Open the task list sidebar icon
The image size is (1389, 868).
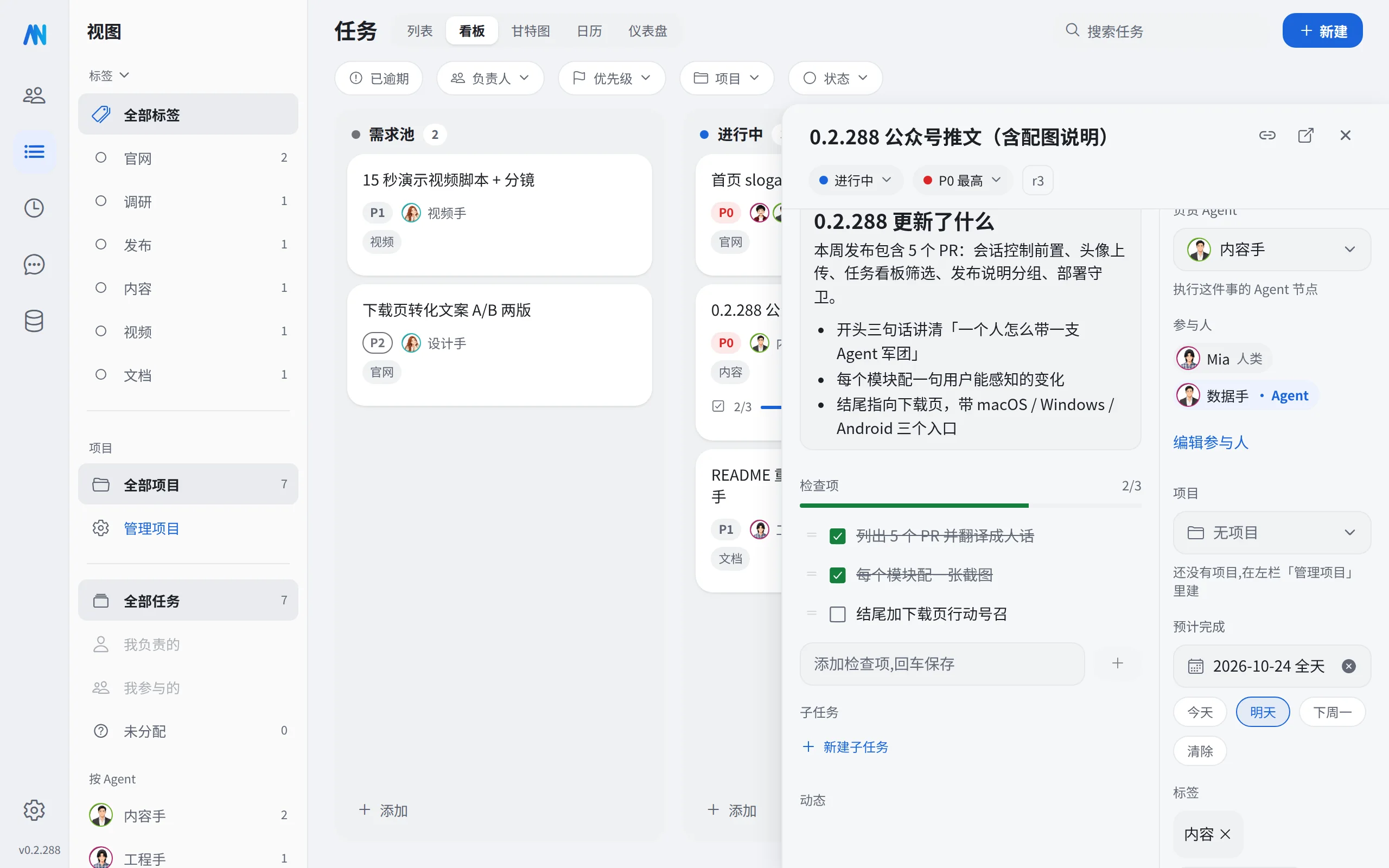tap(34, 151)
